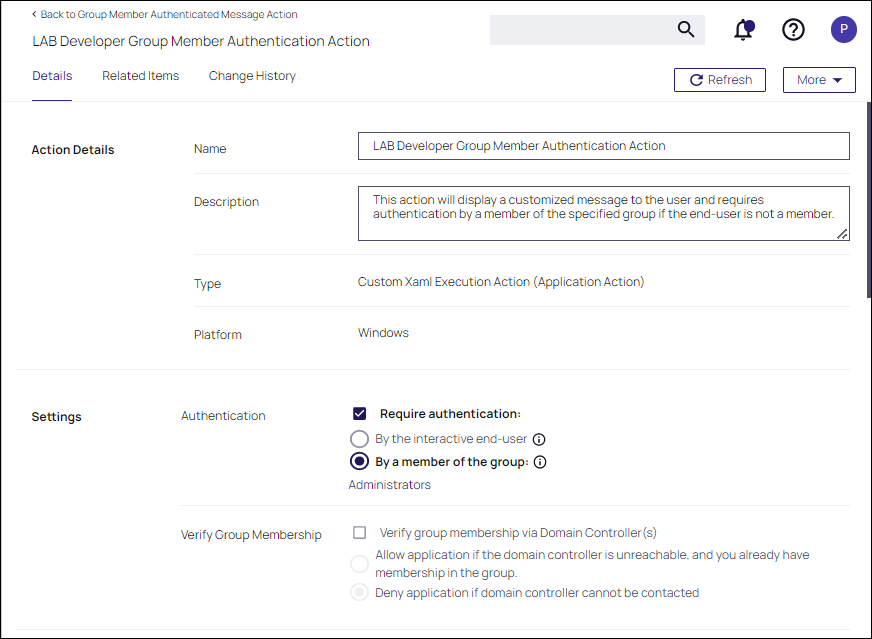The height and width of the screenshot is (639, 872).
Task: Click the search magnifier icon
Action: coord(686,29)
